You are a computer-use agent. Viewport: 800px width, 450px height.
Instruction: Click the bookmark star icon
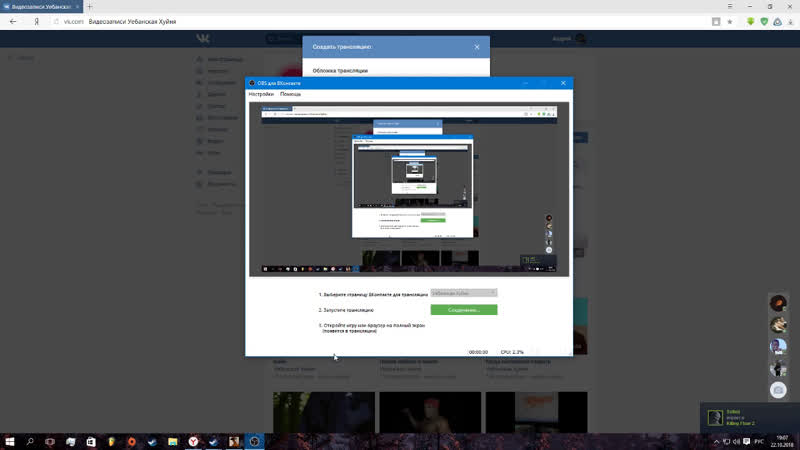(730, 21)
